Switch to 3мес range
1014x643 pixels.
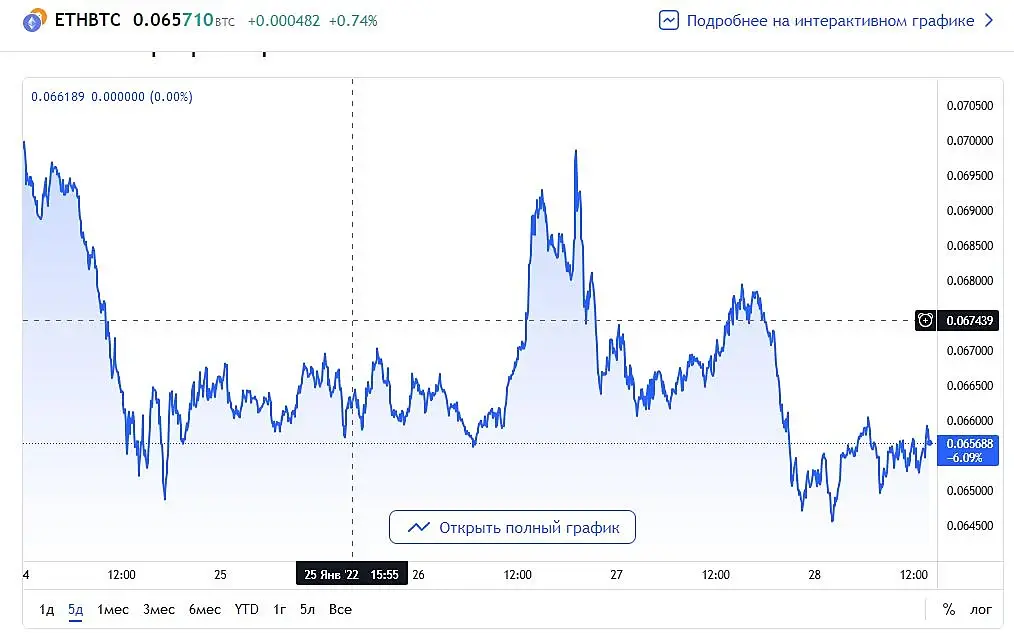tap(158, 609)
